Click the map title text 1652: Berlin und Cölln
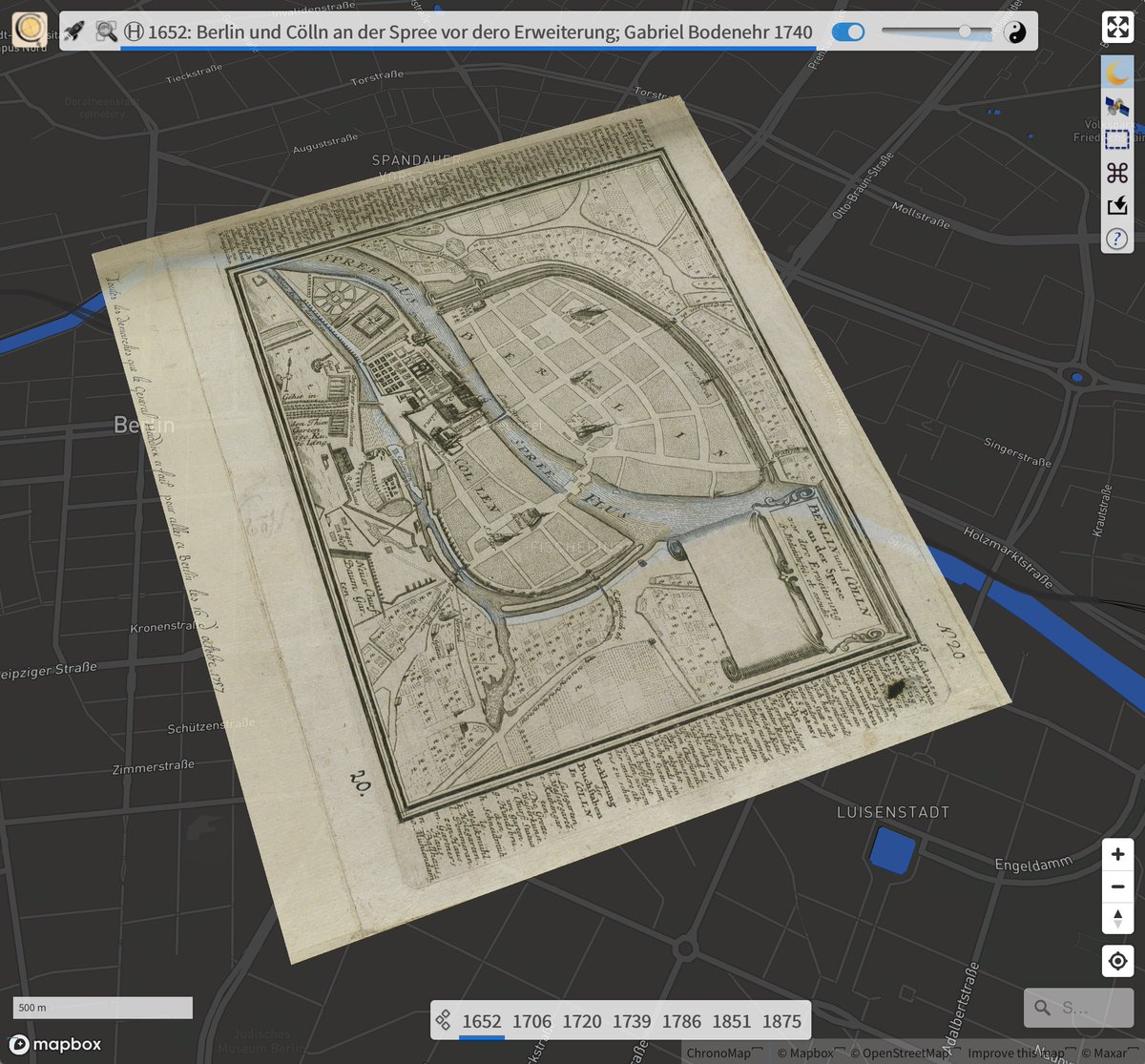Screen dimensions: 1145x1064 pyautogui.click(x=480, y=31)
